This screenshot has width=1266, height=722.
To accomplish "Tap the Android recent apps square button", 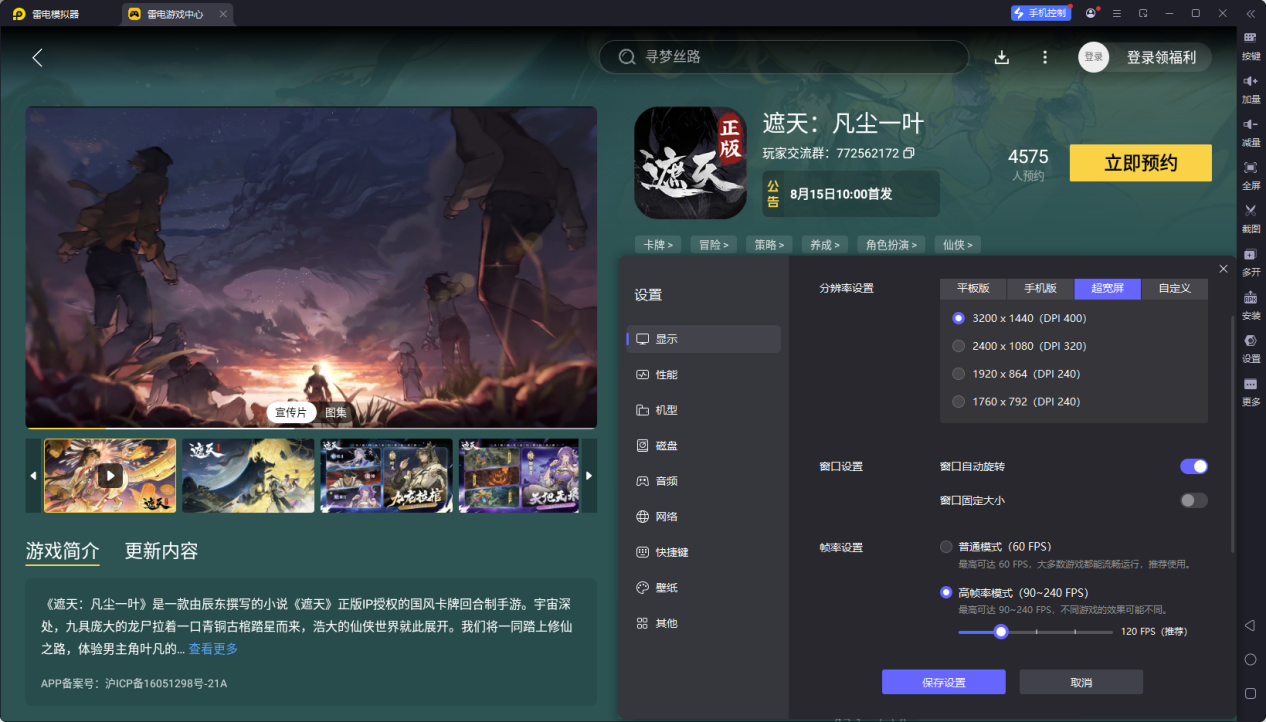I will click(1250, 694).
